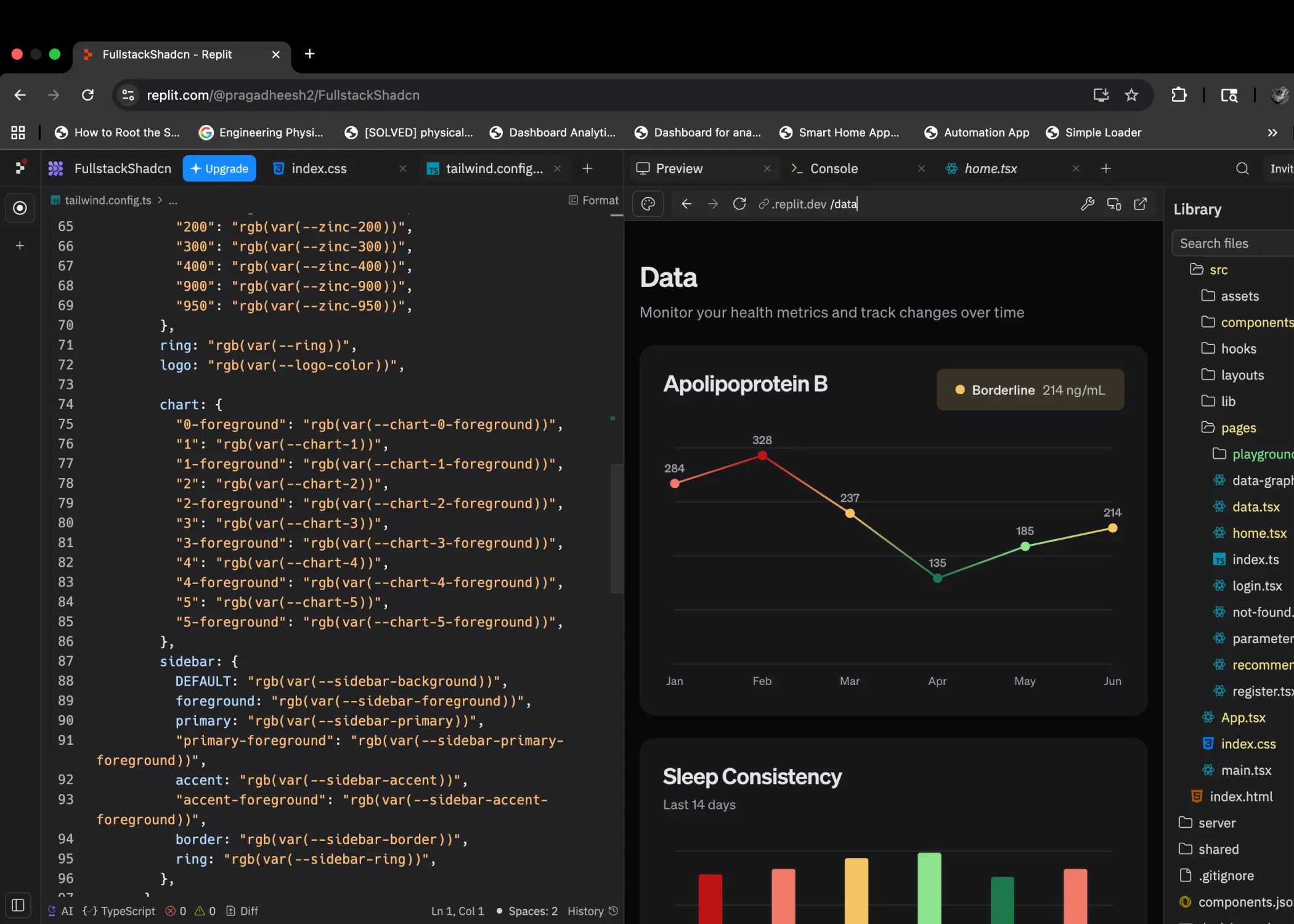This screenshot has height=924, width=1294.
Task: Click the Replit home logo icon
Action: click(x=20, y=168)
